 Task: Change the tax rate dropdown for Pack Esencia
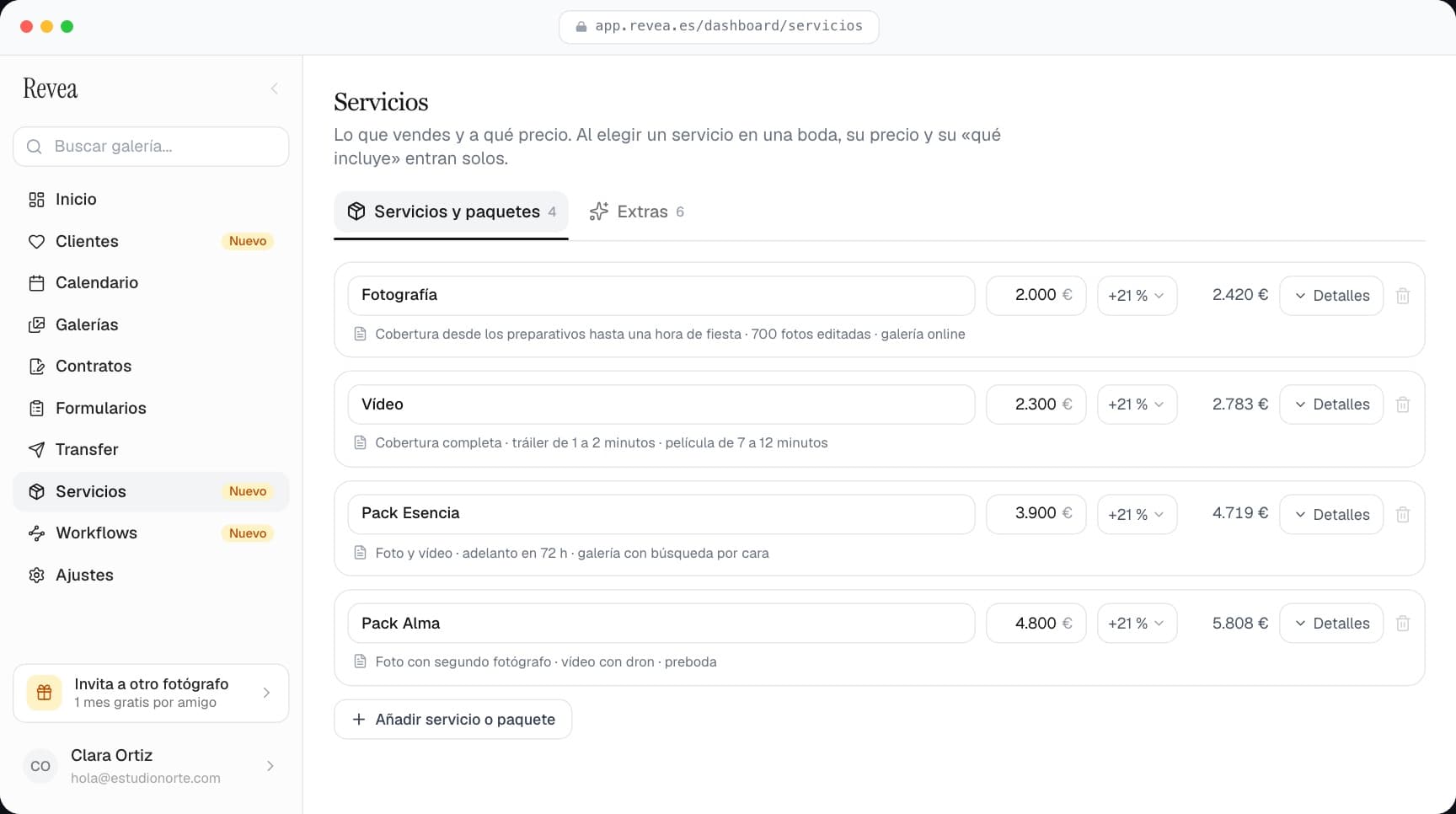(1137, 514)
